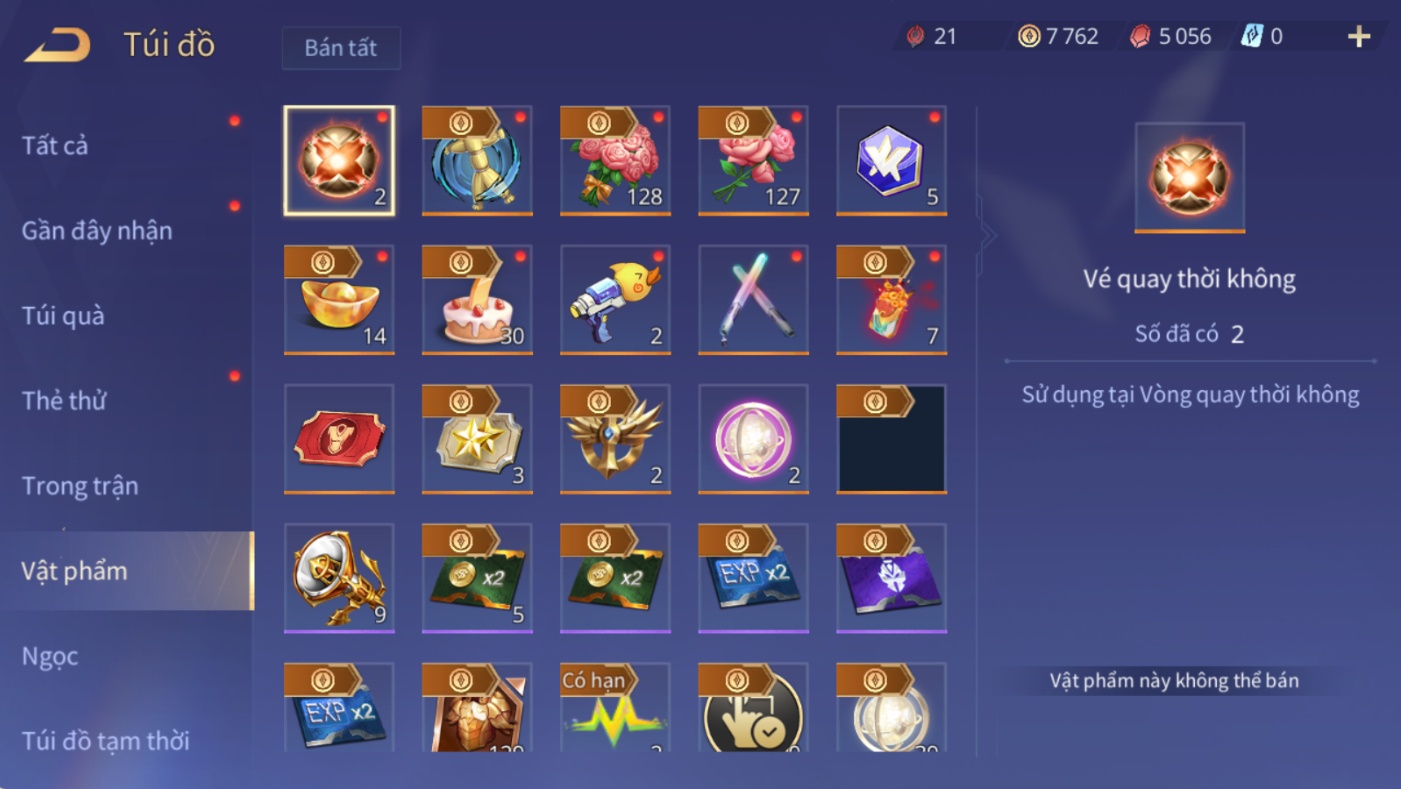Select the birthday cake item
The height and width of the screenshot is (789, 1401).
tap(477, 299)
